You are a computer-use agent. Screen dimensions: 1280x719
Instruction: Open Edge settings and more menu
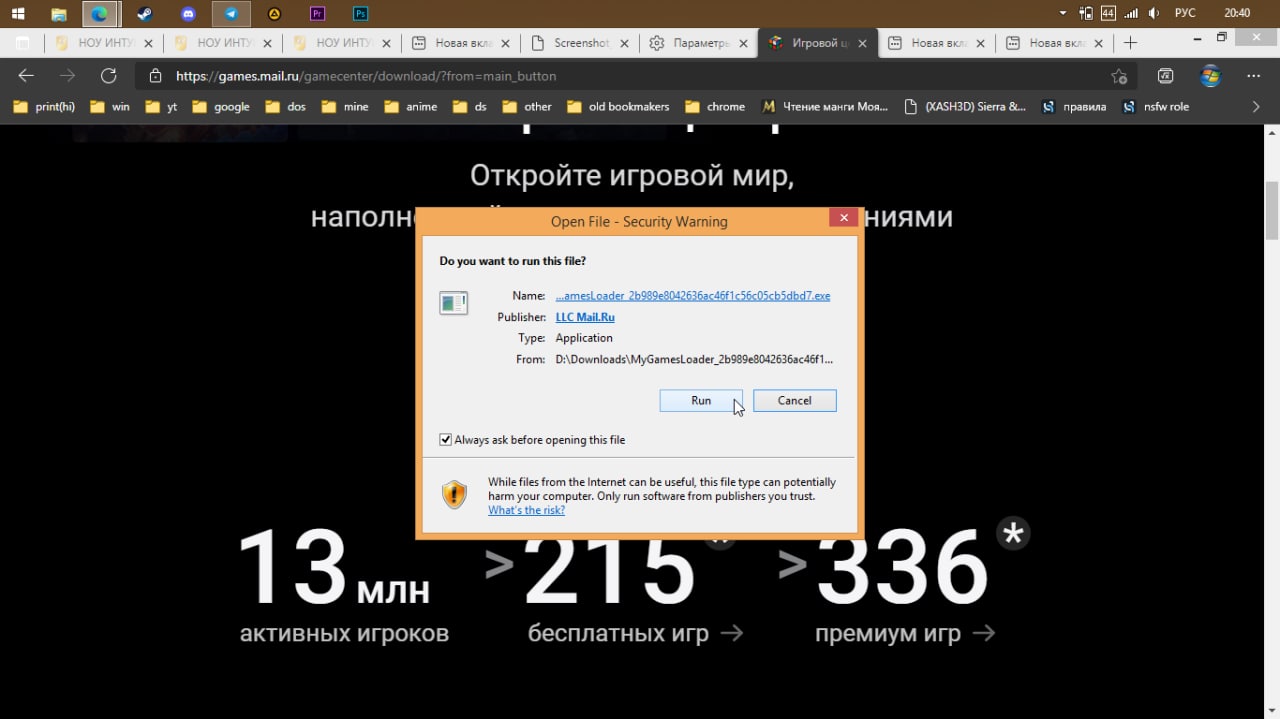[x=1254, y=76]
